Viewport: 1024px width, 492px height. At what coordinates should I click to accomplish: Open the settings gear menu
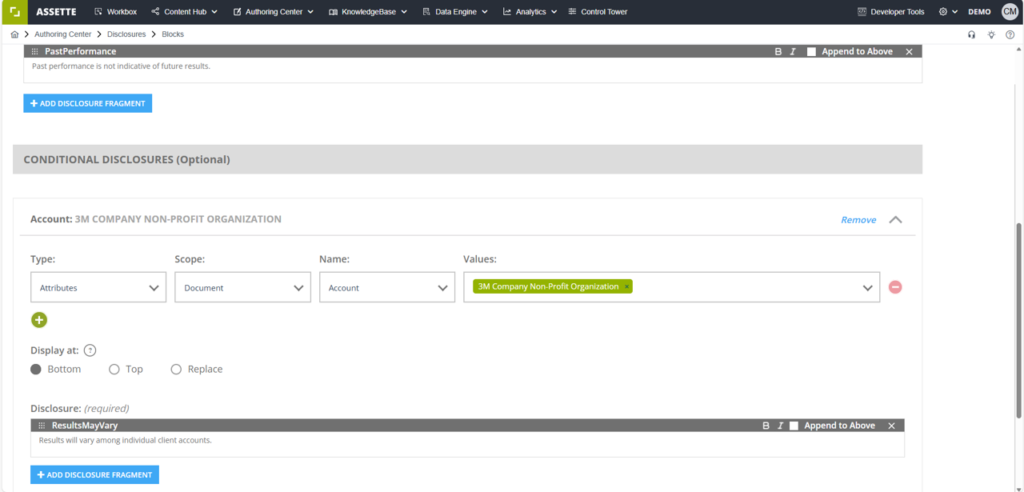pos(944,12)
